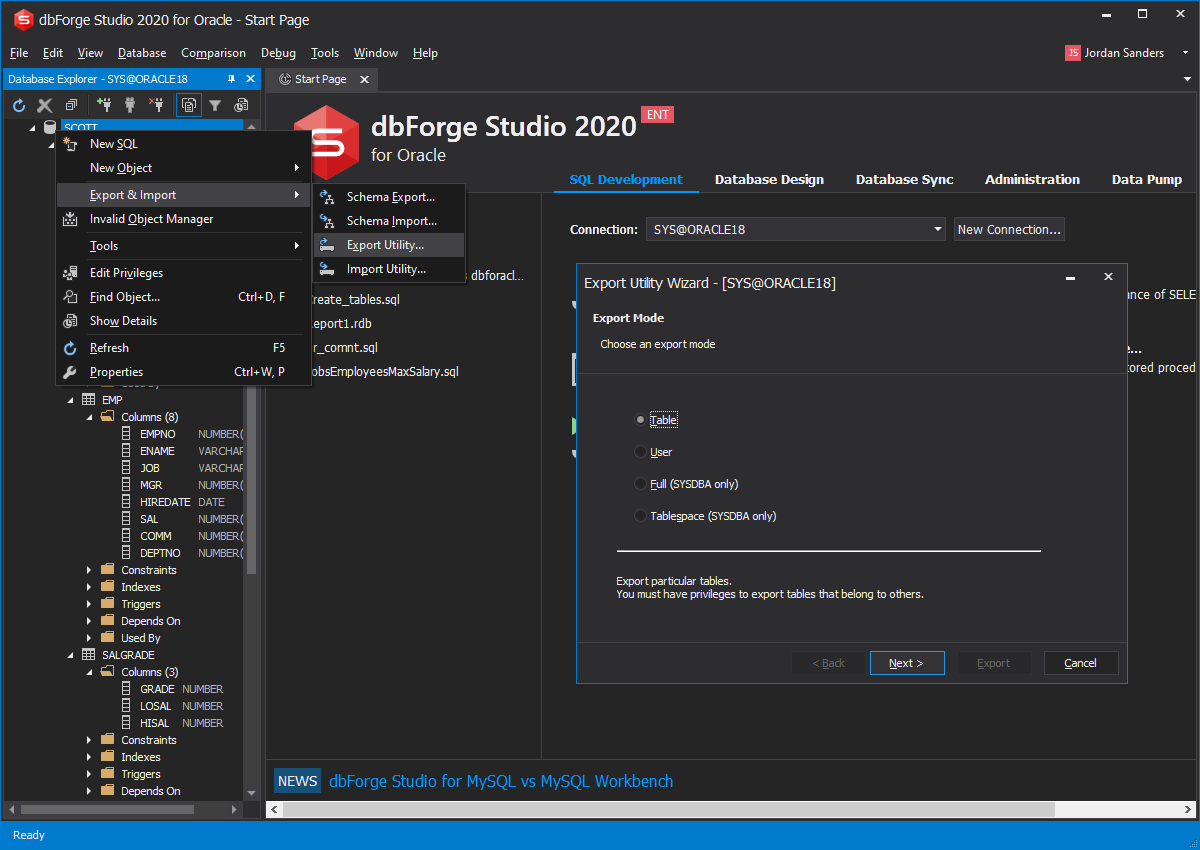The image size is (1200, 850).
Task: Open the tab list arrow beside Start Page
Action: pyautogui.click(x=1187, y=79)
